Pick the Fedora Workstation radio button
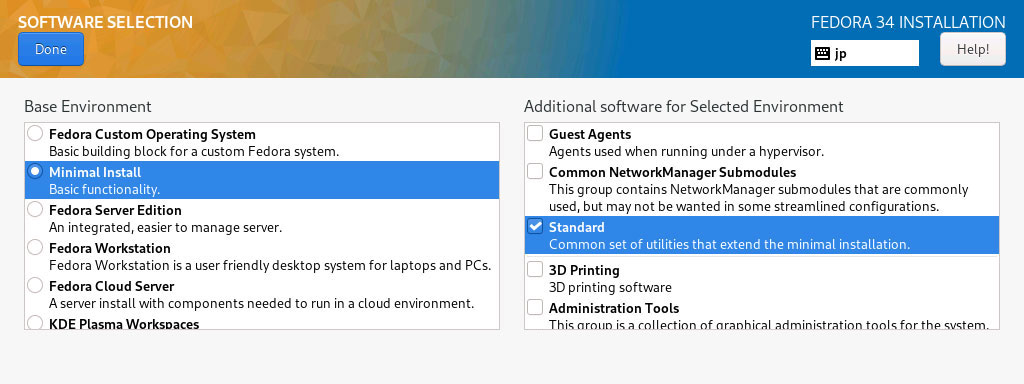This screenshot has width=1024, height=384. pyautogui.click(x=35, y=248)
